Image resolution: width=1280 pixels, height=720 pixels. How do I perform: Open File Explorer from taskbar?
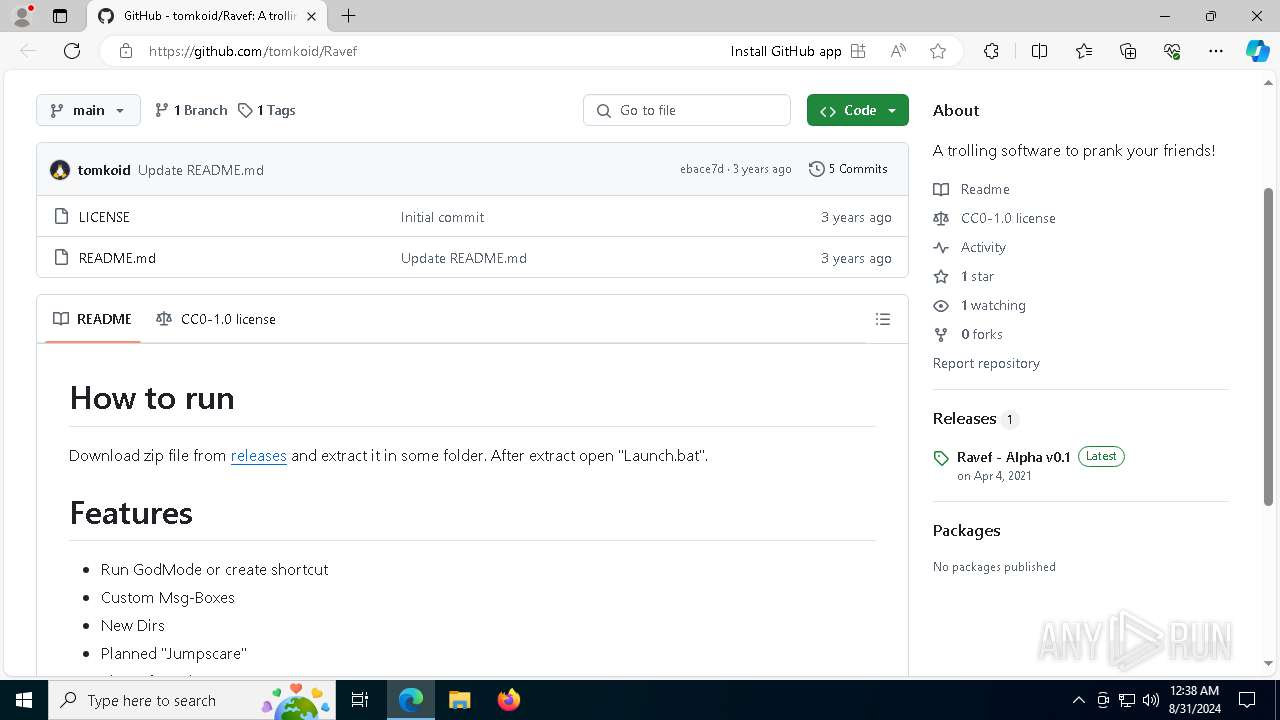[460, 700]
